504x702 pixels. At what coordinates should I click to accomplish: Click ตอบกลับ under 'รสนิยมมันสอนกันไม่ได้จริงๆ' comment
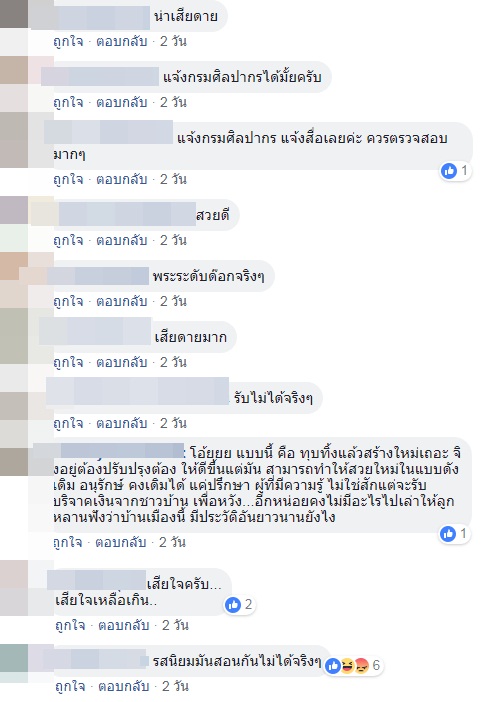click(x=124, y=686)
